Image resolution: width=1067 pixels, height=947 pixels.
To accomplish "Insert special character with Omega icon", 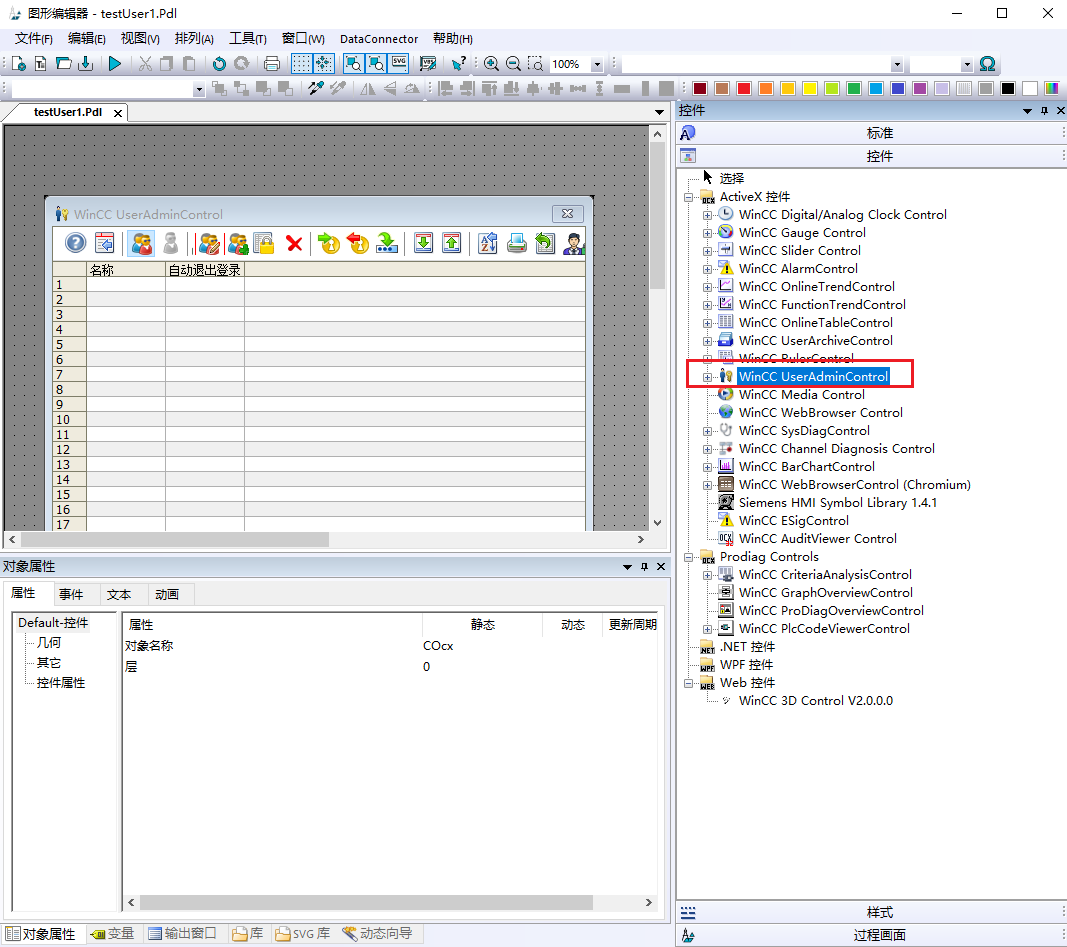I will click(987, 64).
